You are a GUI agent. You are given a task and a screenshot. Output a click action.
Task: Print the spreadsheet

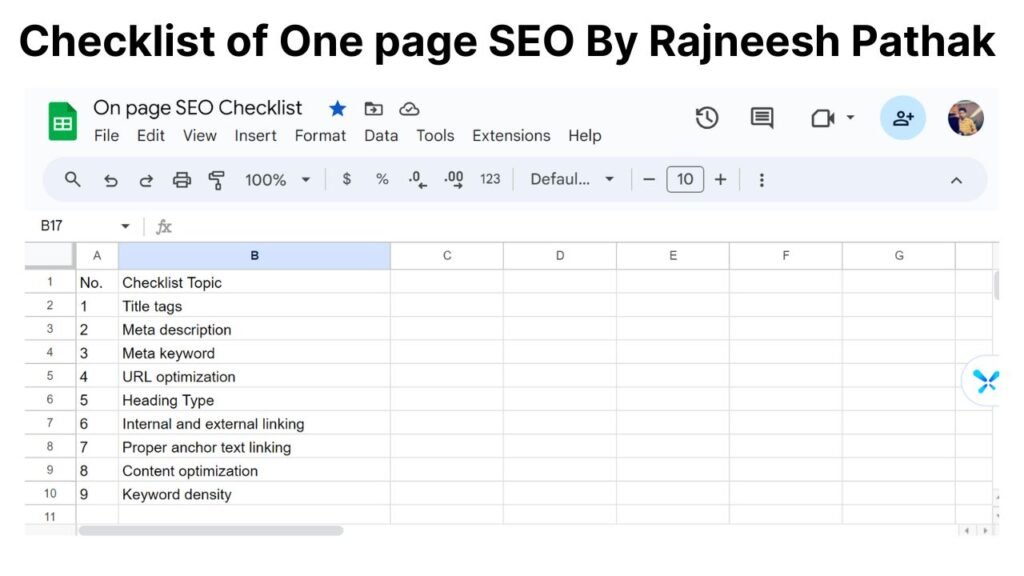[x=182, y=180]
